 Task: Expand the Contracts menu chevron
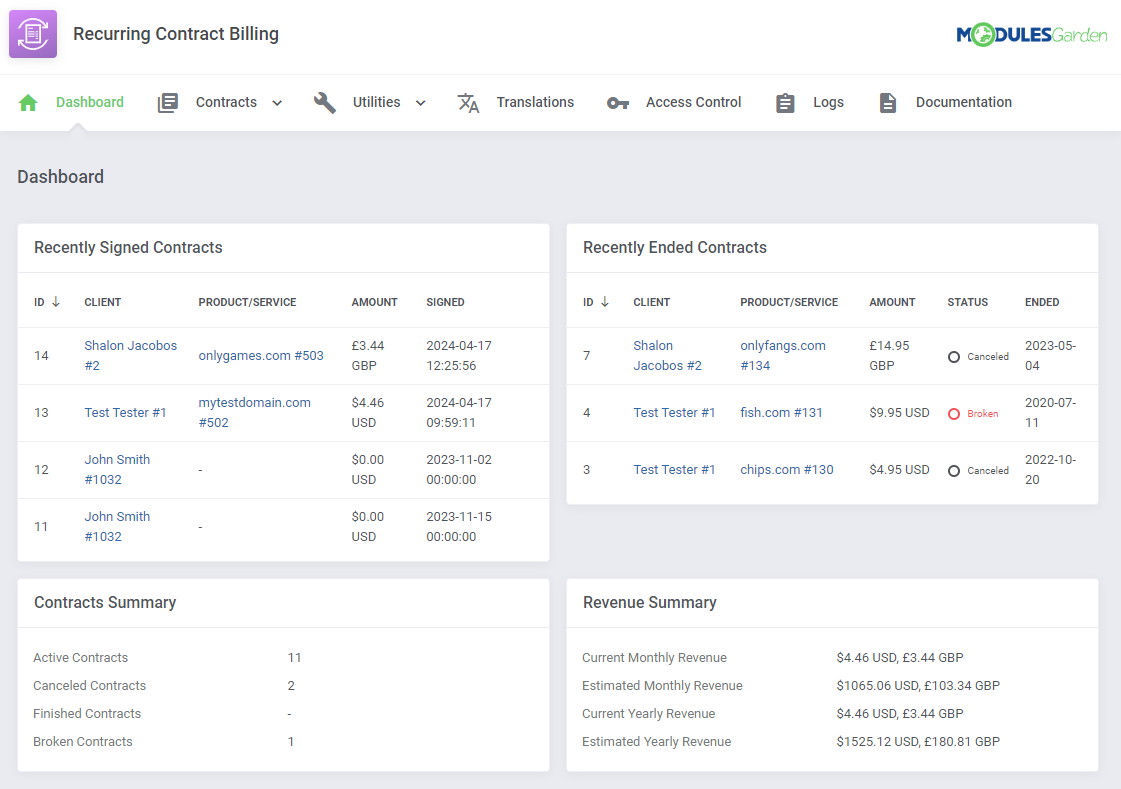pos(277,103)
